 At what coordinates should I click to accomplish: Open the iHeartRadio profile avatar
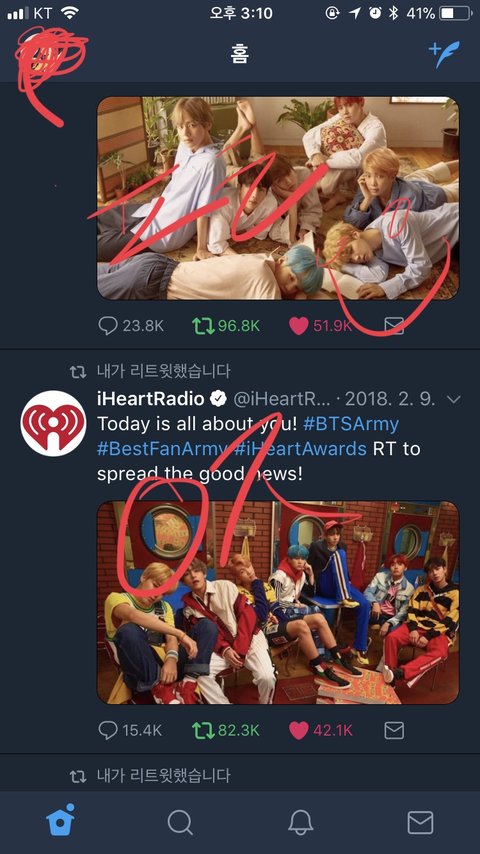[53, 423]
